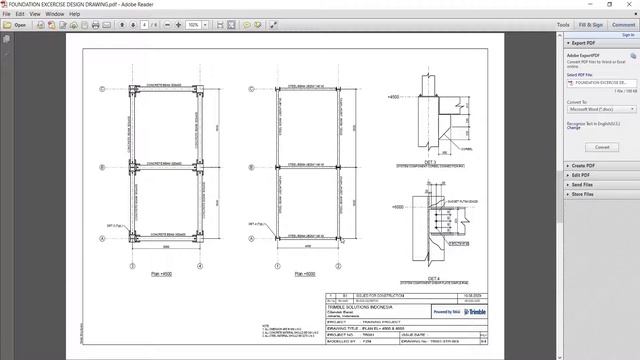Click the Highlight text toolbar icon
Screen dimensions: 640x360
pos(258,25)
